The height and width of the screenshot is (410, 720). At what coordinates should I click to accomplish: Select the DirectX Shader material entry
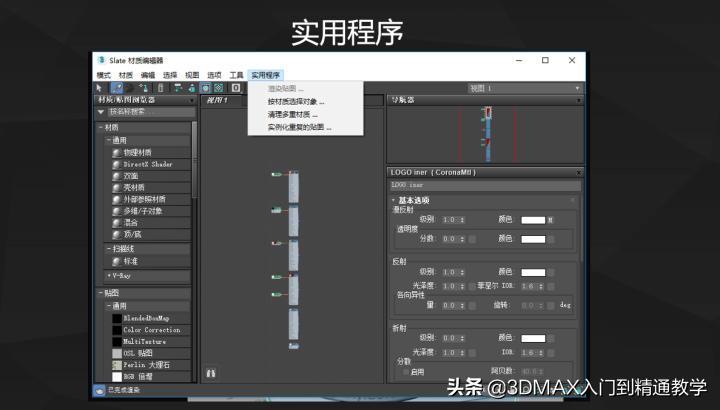(151, 164)
